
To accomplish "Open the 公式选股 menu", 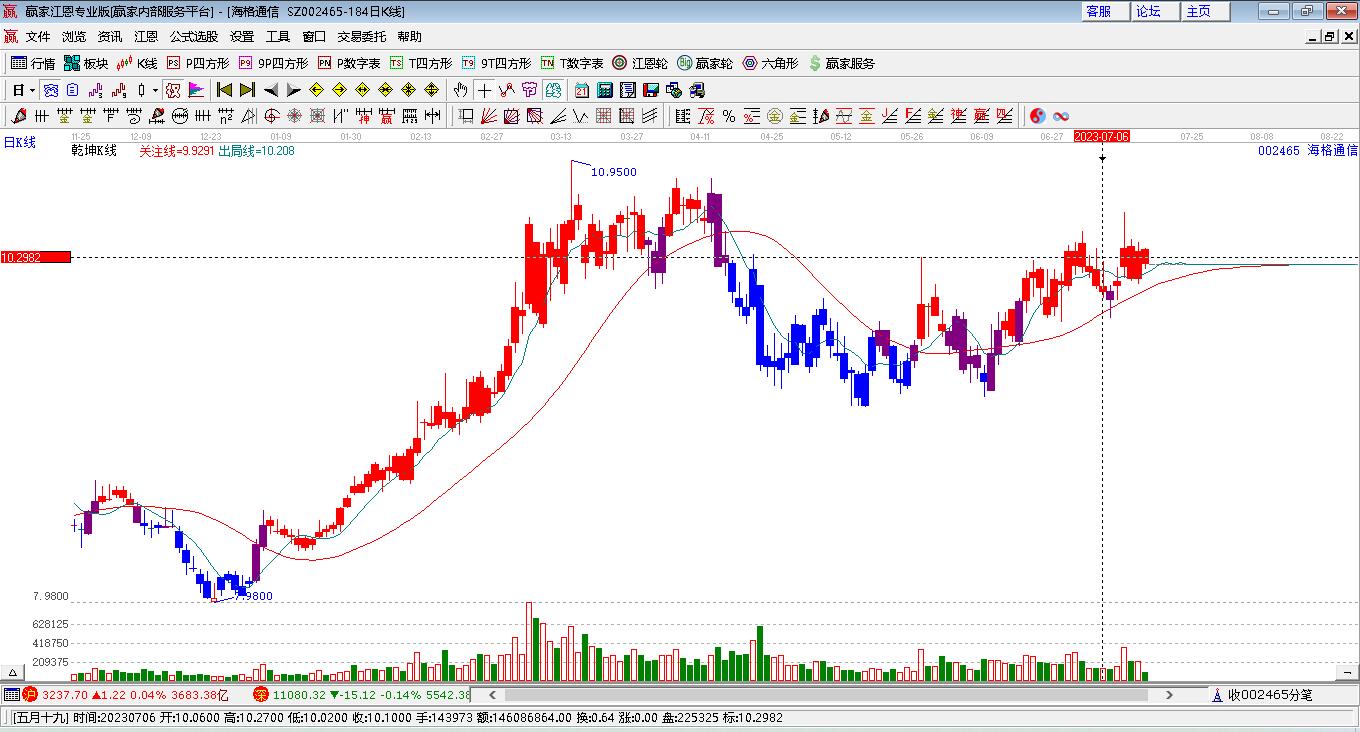I will click(193, 37).
